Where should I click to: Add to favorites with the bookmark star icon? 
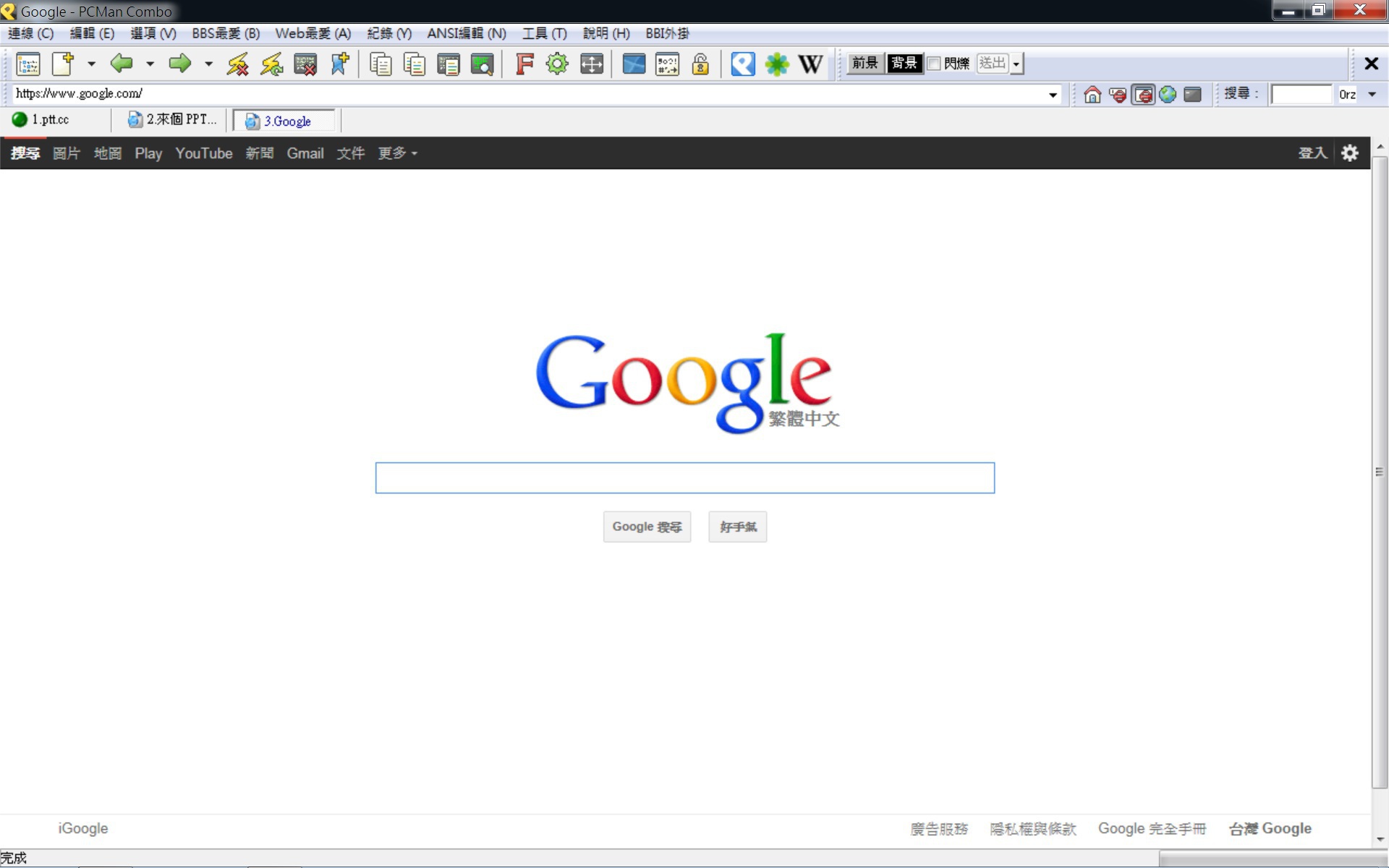click(339, 64)
